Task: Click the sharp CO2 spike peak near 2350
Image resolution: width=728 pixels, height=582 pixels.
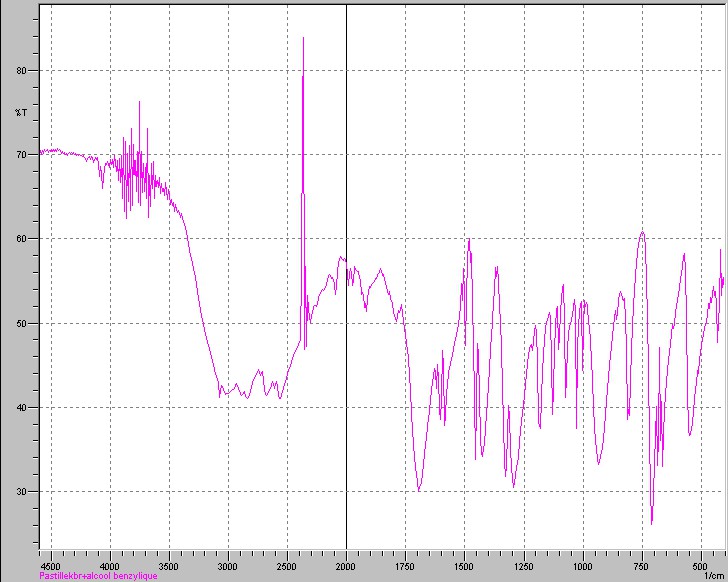Action: pos(303,38)
